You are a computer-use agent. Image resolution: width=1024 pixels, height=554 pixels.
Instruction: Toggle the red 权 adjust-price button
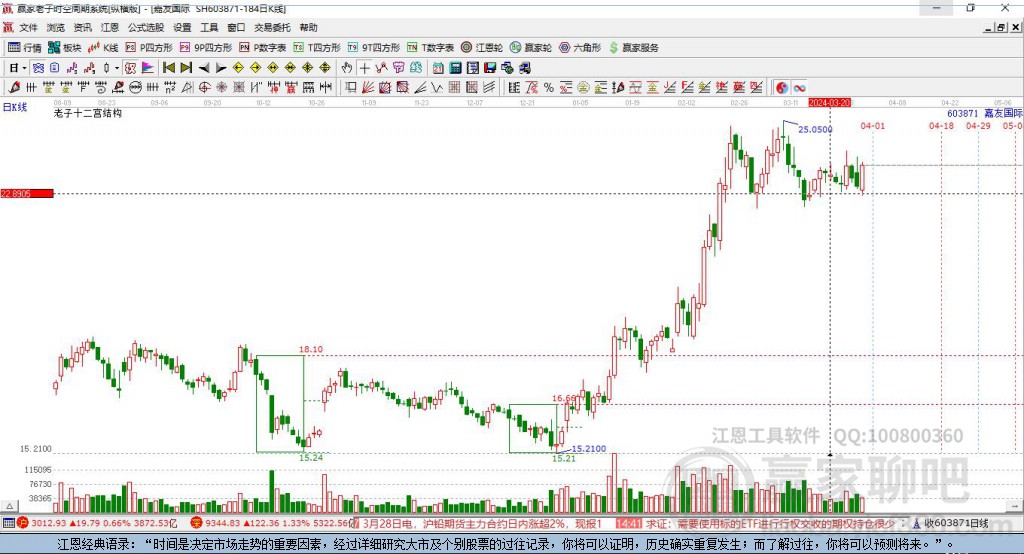[130, 68]
